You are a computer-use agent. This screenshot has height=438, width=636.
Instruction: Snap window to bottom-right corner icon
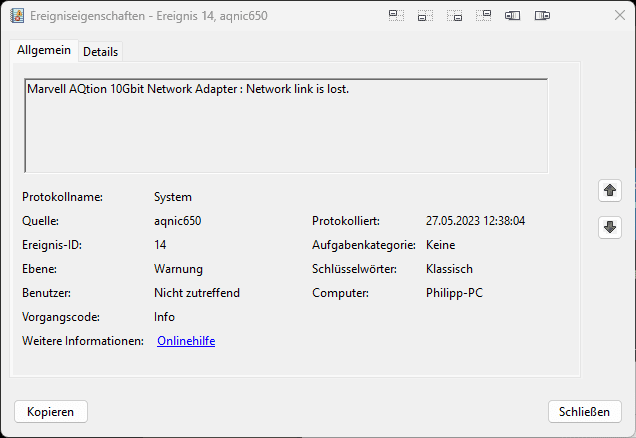[x=454, y=16]
